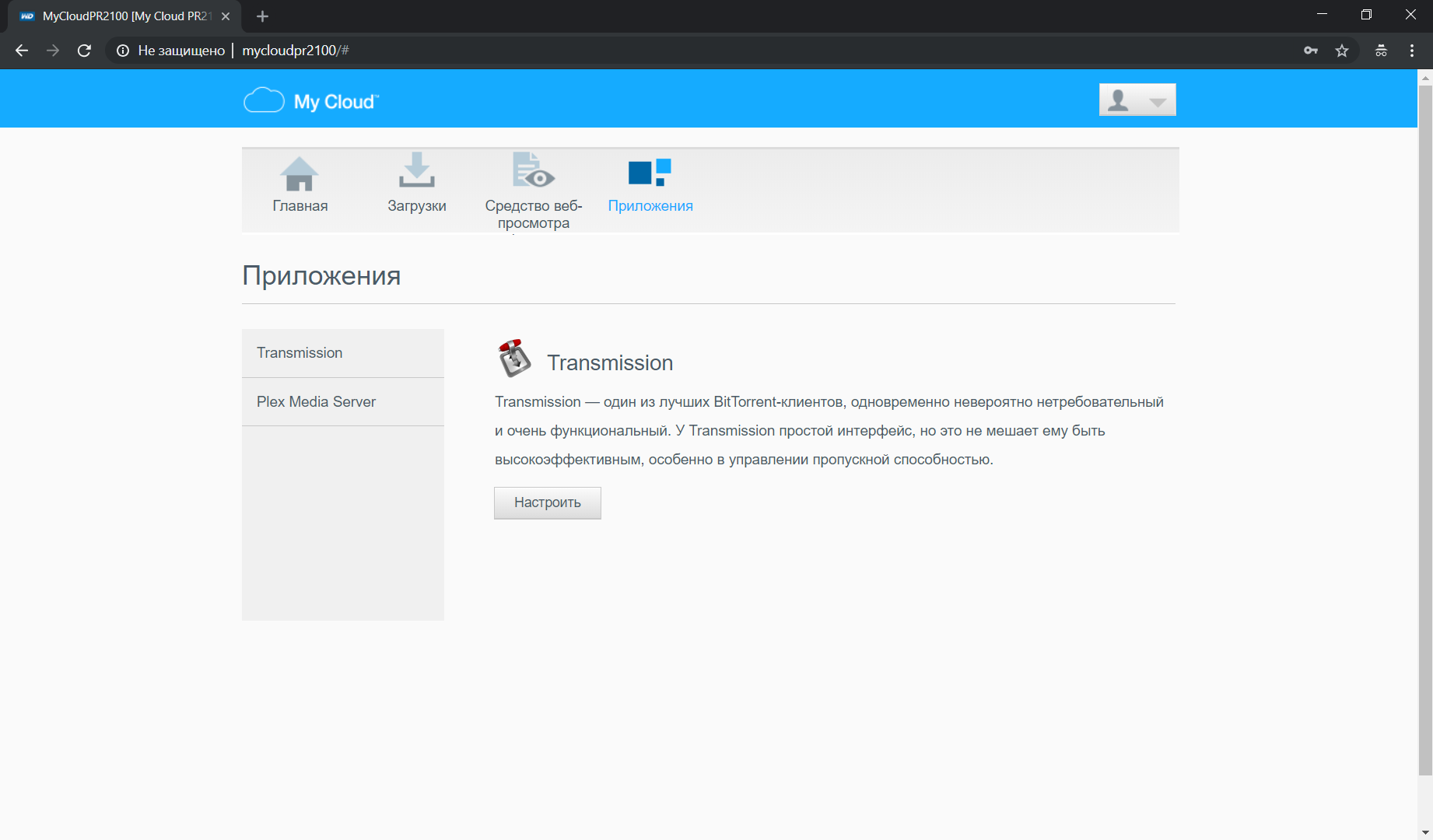Open the user account dropdown
Image resolution: width=1433 pixels, height=840 pixels.
point(1137,100)
